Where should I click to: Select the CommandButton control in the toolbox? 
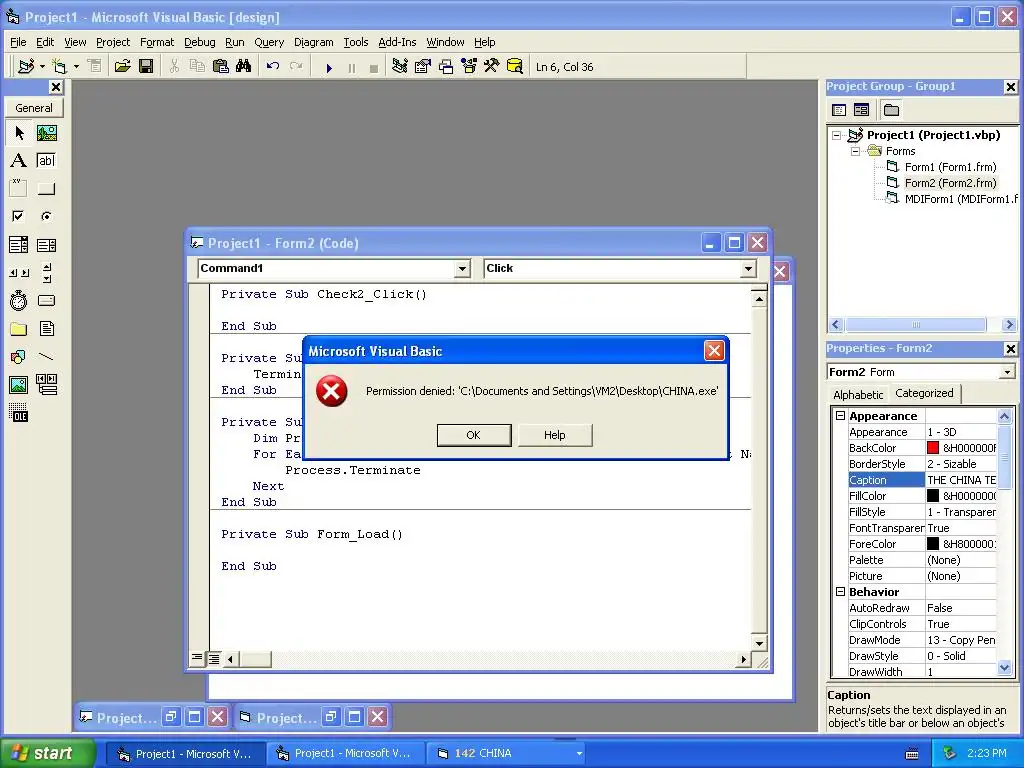46,189
